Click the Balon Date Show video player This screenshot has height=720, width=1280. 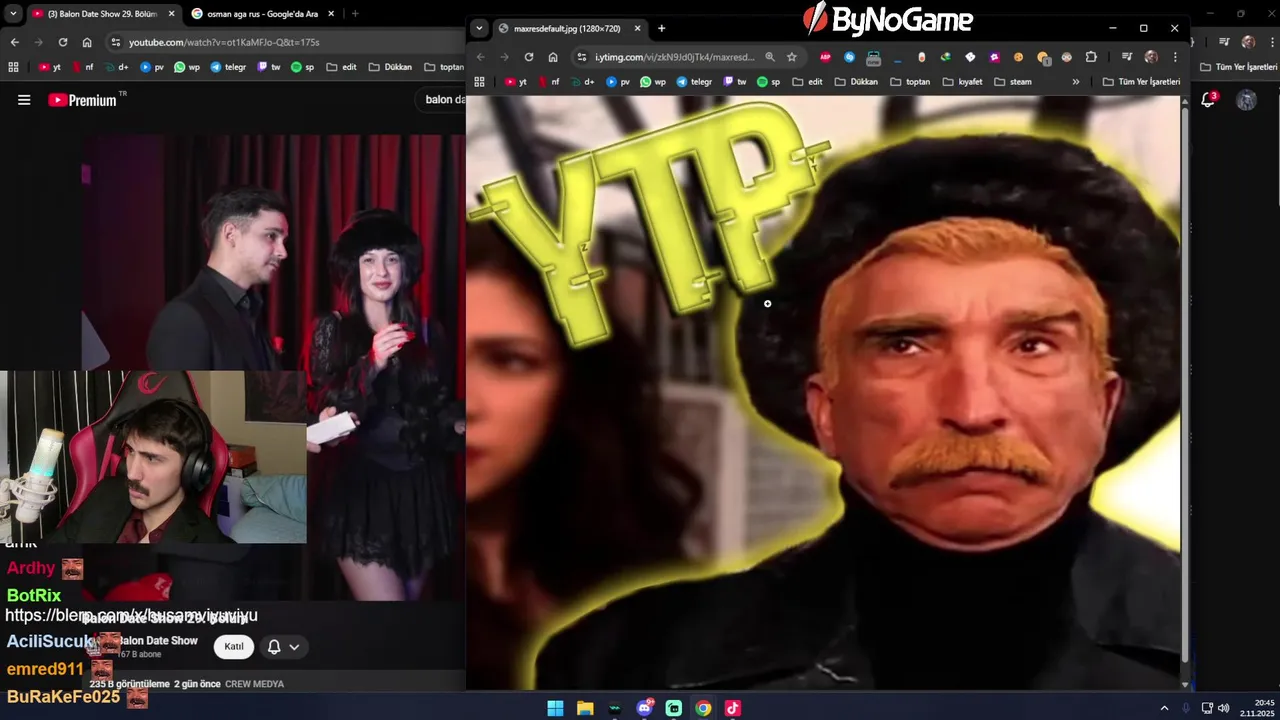point(272,368)
